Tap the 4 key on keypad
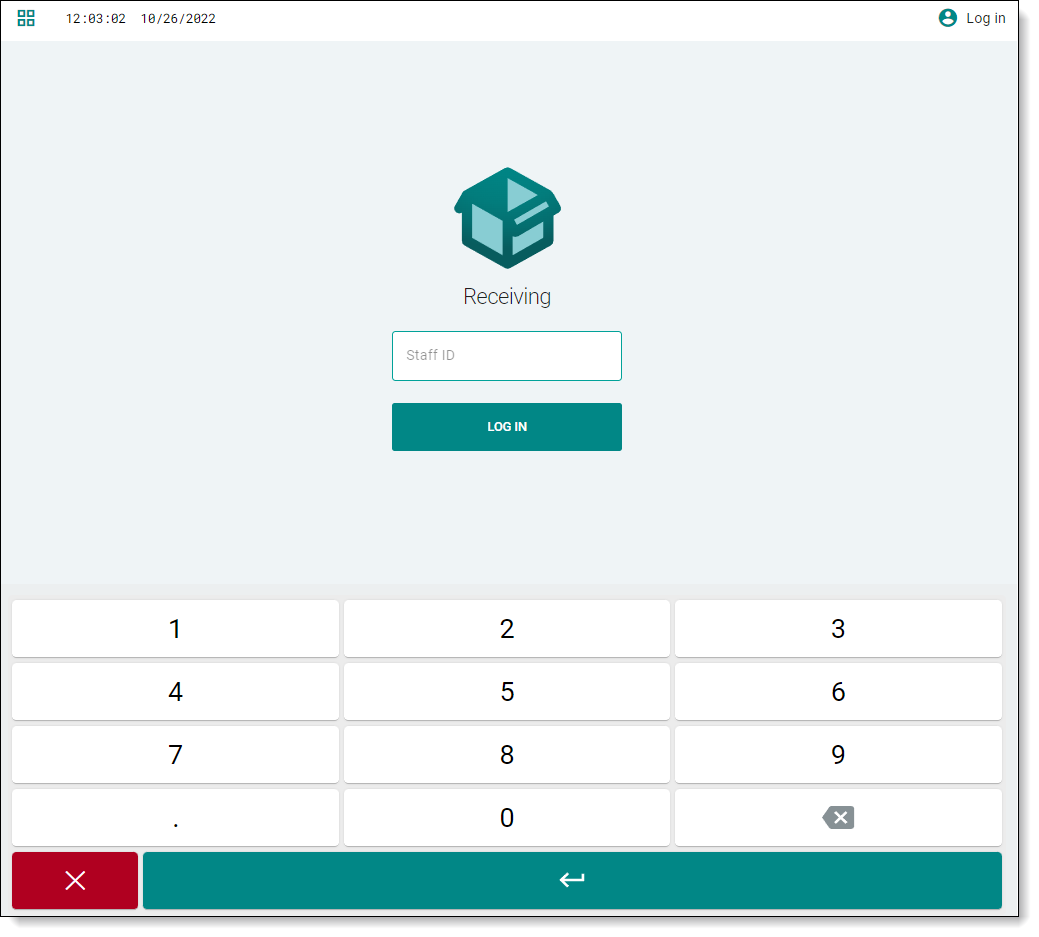The height and width of the screenshot is (937, 1039). 175,692
